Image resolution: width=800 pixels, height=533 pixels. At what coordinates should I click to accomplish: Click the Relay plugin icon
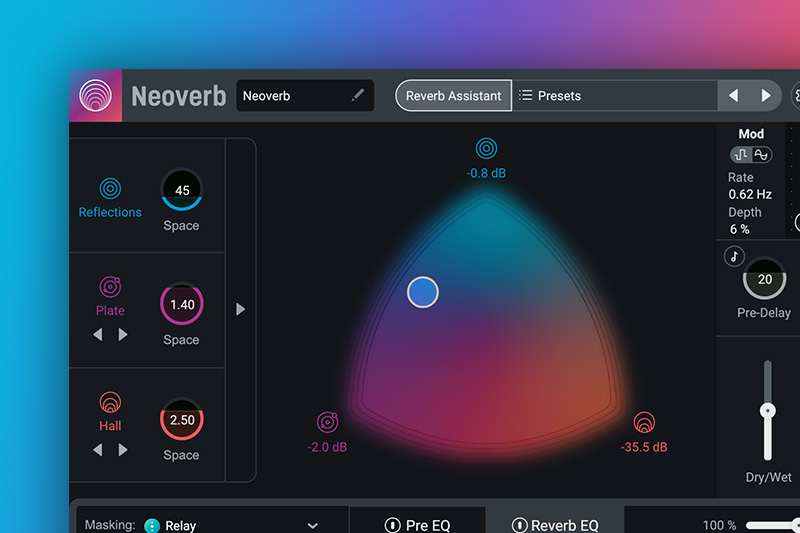click(x=152, y=525)
